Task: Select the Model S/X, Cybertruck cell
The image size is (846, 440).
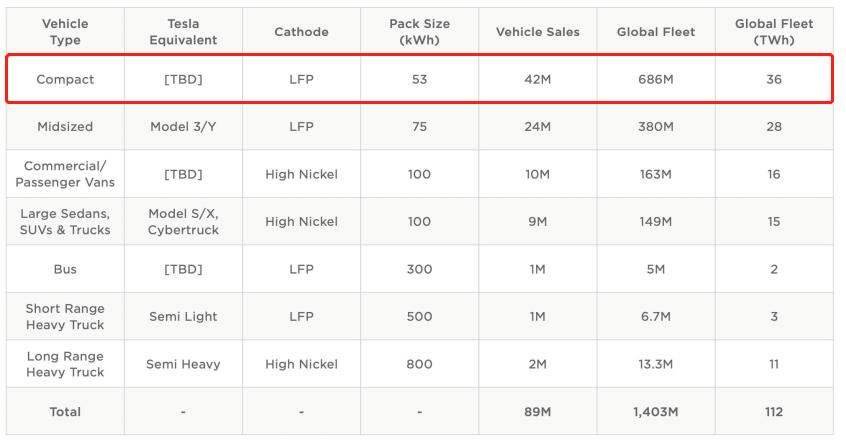Action: [183, 222]
